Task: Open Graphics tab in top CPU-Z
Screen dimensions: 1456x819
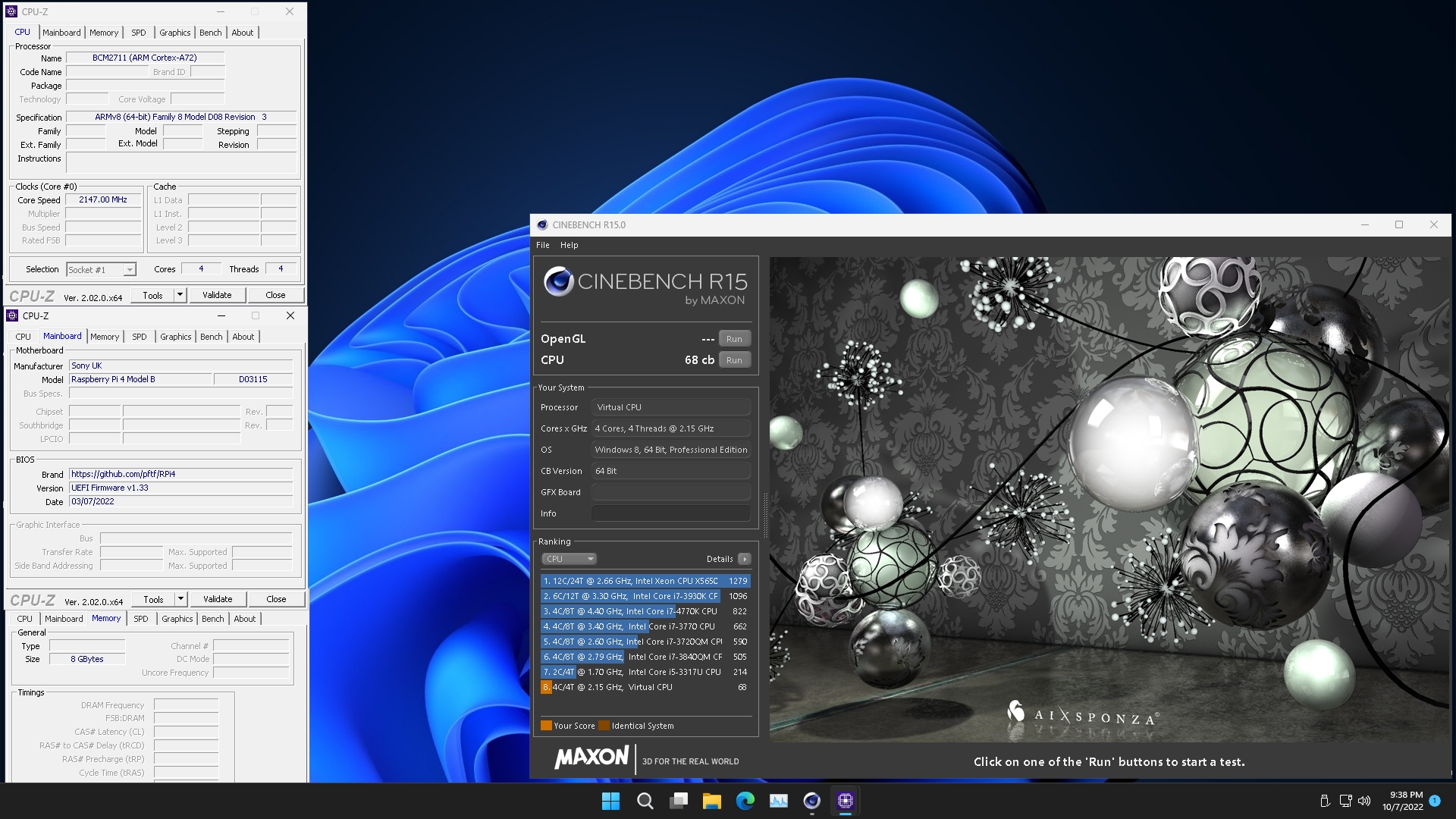Action: 175,33
